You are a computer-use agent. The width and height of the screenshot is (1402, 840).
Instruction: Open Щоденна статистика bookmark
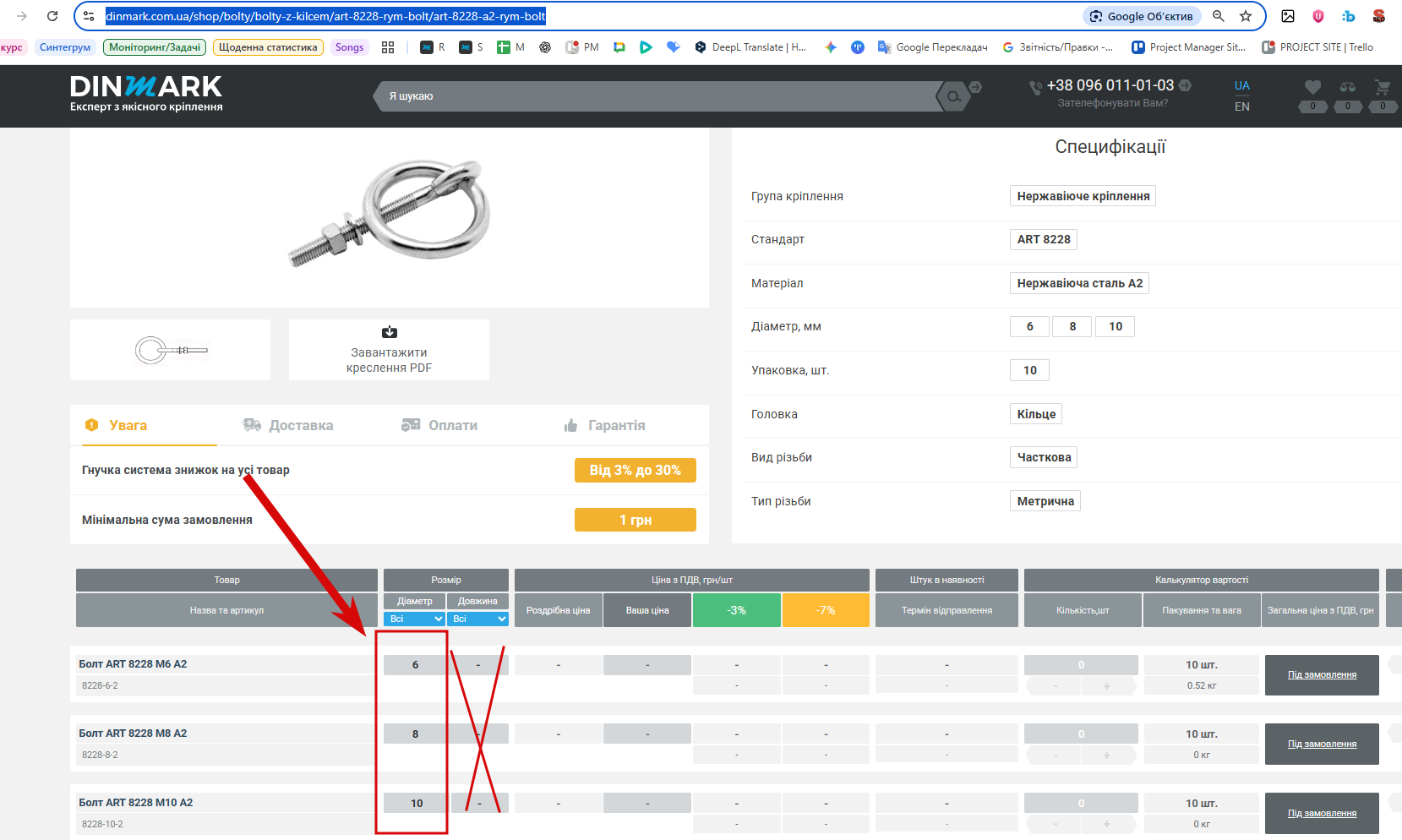pyautogui.click(x=268, y=47)
